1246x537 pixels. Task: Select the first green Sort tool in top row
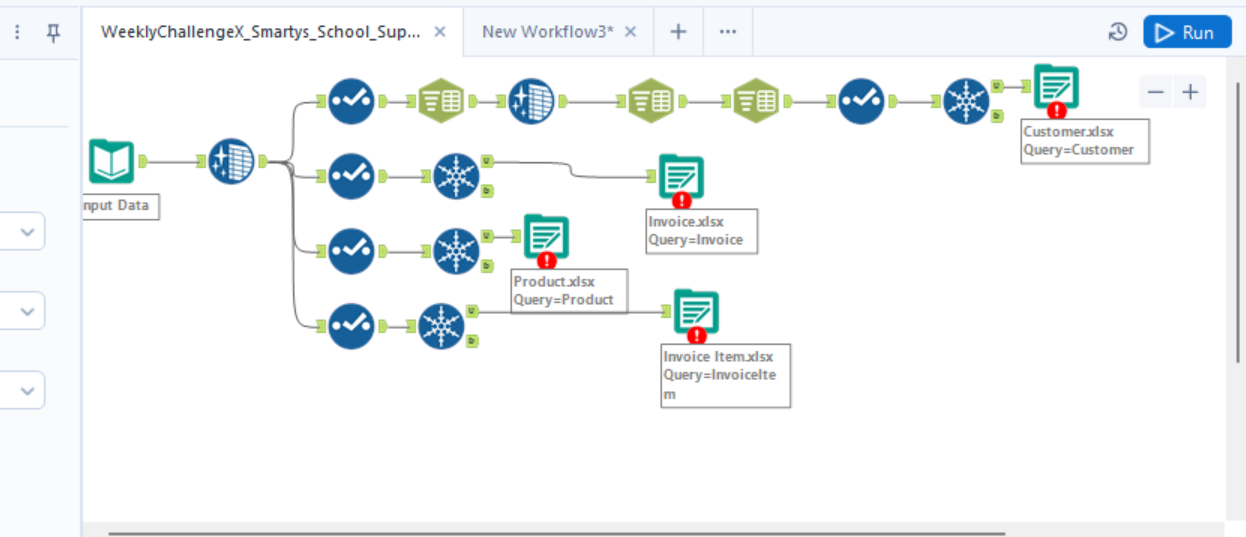(x=440, y=101)
